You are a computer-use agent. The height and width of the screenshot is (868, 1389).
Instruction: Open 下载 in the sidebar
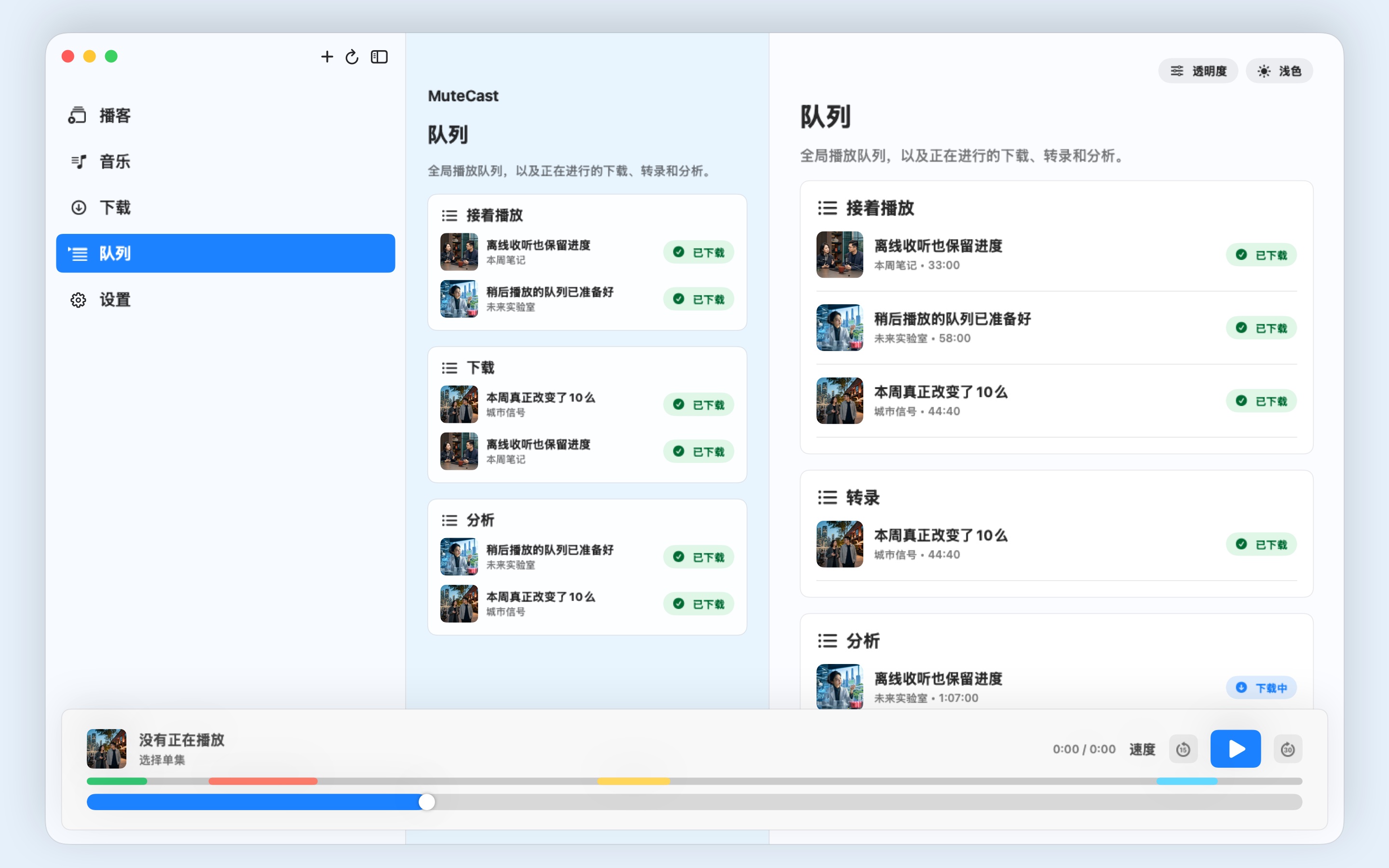226,207
